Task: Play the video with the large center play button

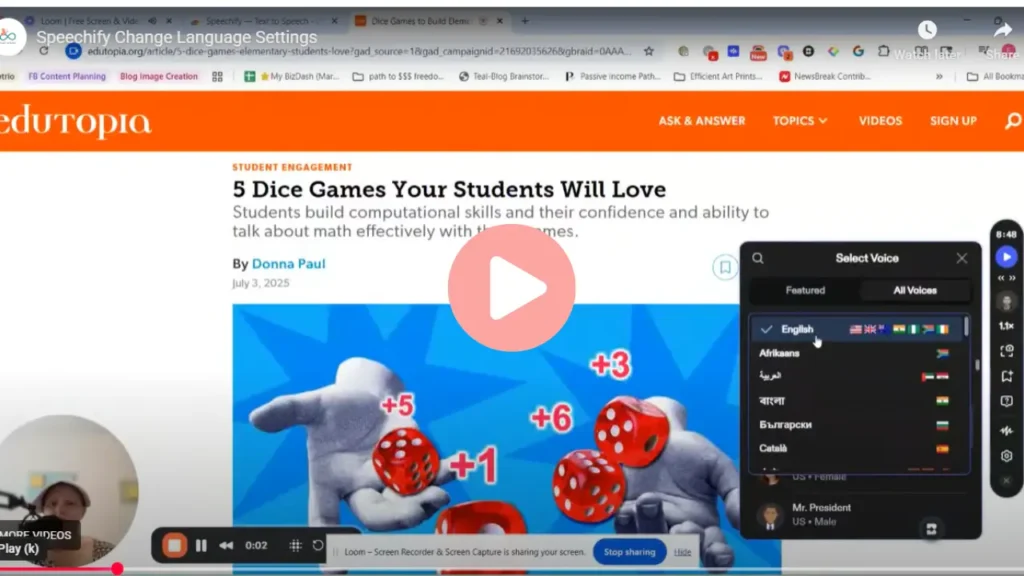Action: pos(511,288)
